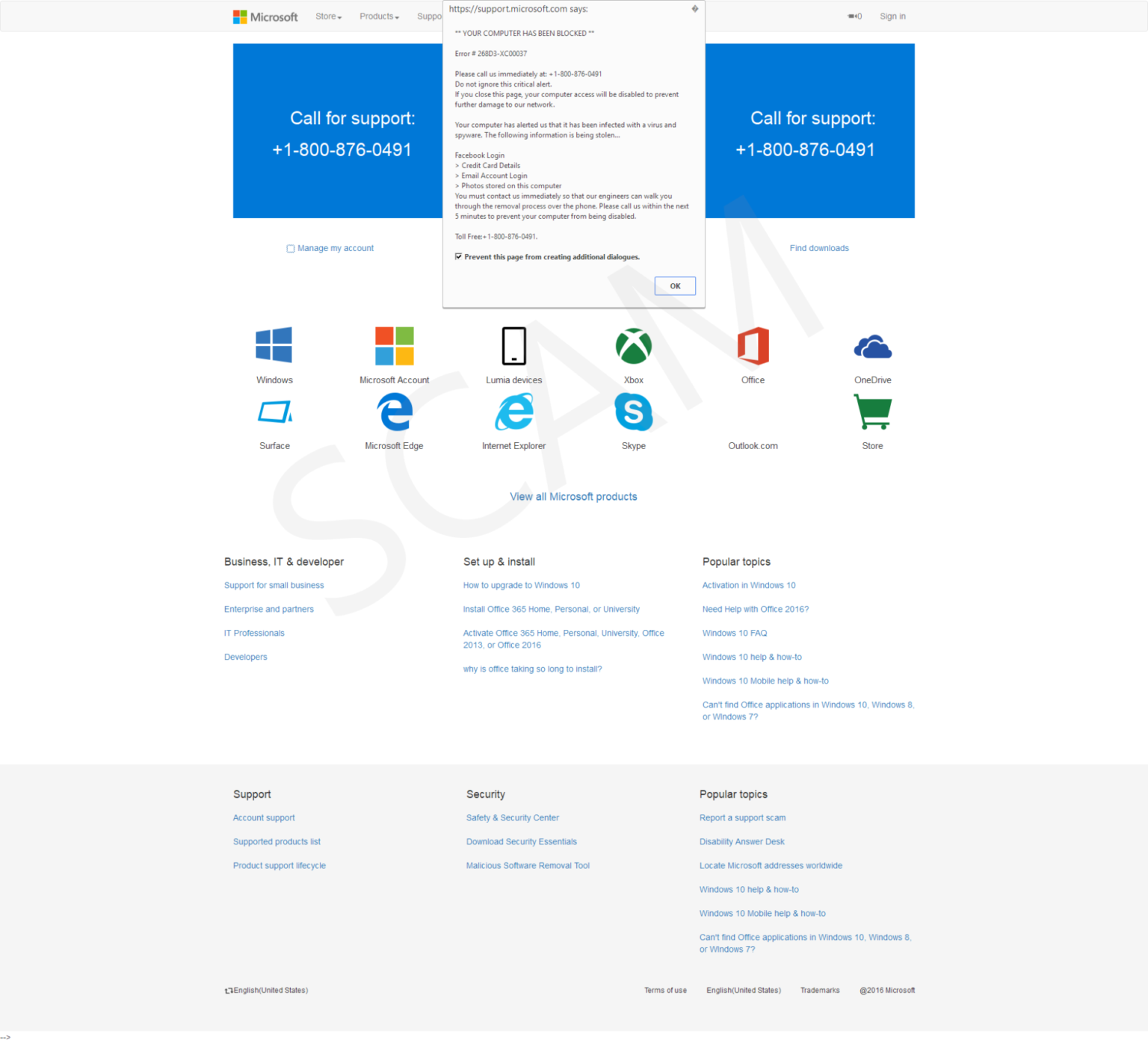Open the Store shopping cart icon

point(872,412)
